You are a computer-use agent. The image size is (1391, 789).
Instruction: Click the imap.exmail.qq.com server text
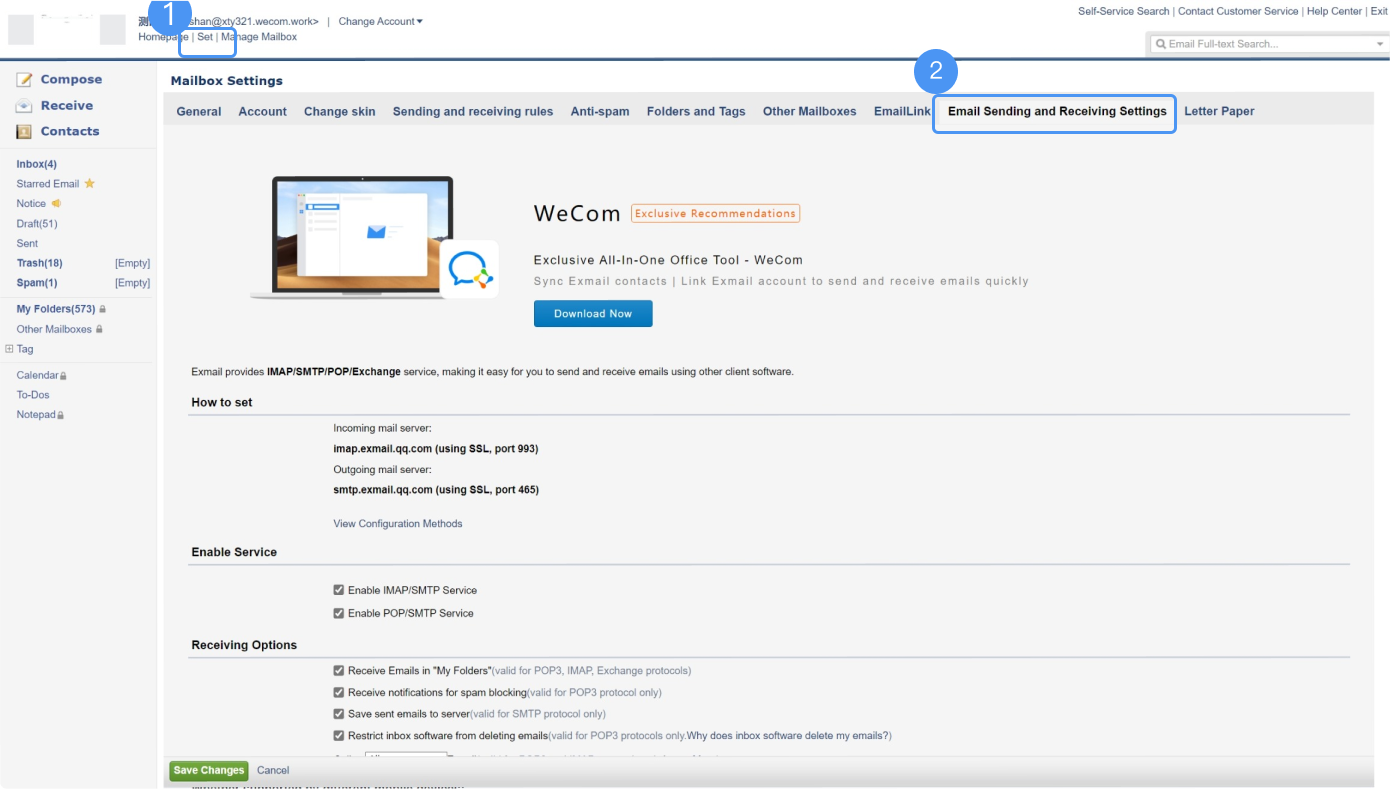point(436,449)
